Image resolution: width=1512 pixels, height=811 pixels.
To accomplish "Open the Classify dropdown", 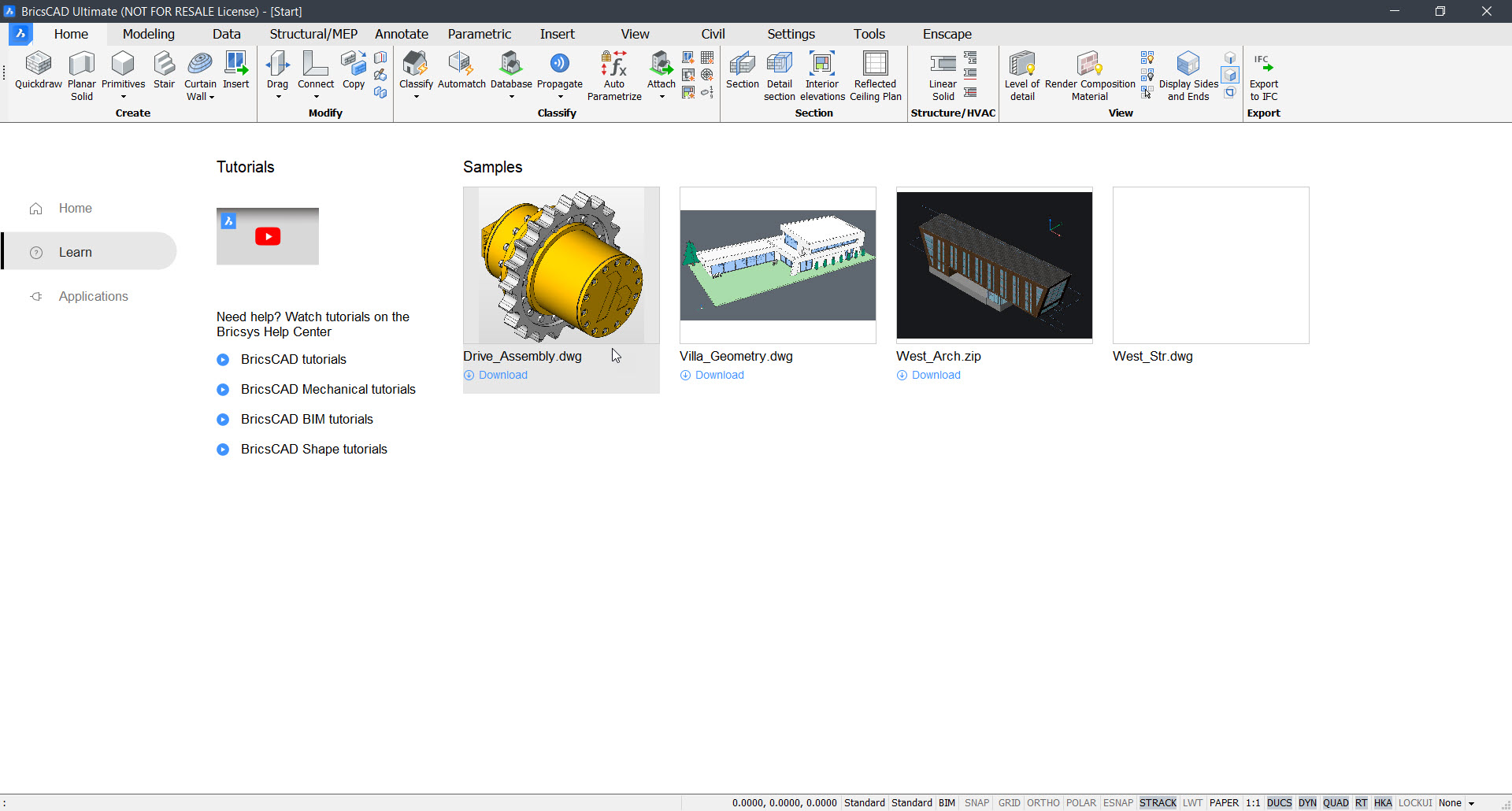I will coord(417,97).
